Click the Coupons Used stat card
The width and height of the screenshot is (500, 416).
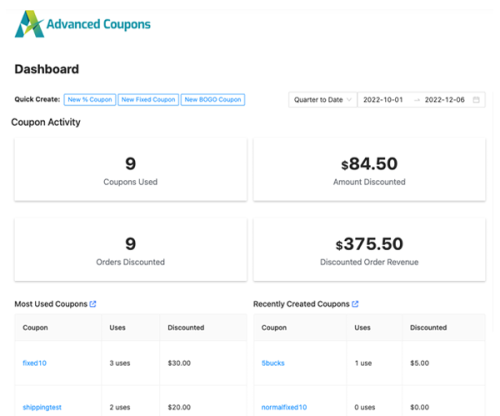131,170
